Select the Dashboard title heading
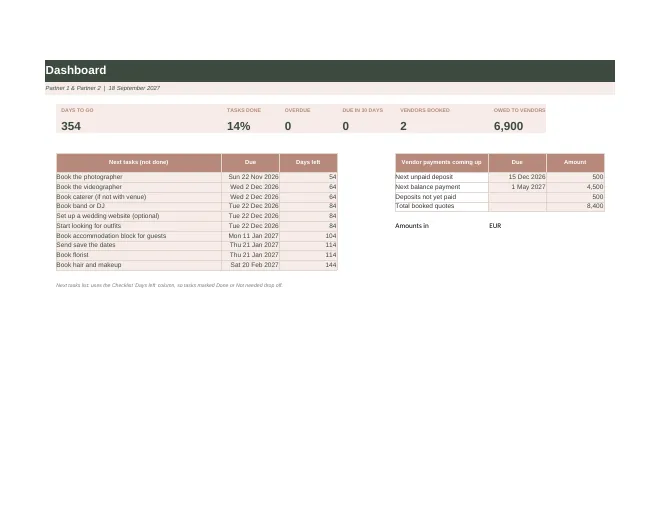Viewport: 660px width, 510px height. [76, 70]
